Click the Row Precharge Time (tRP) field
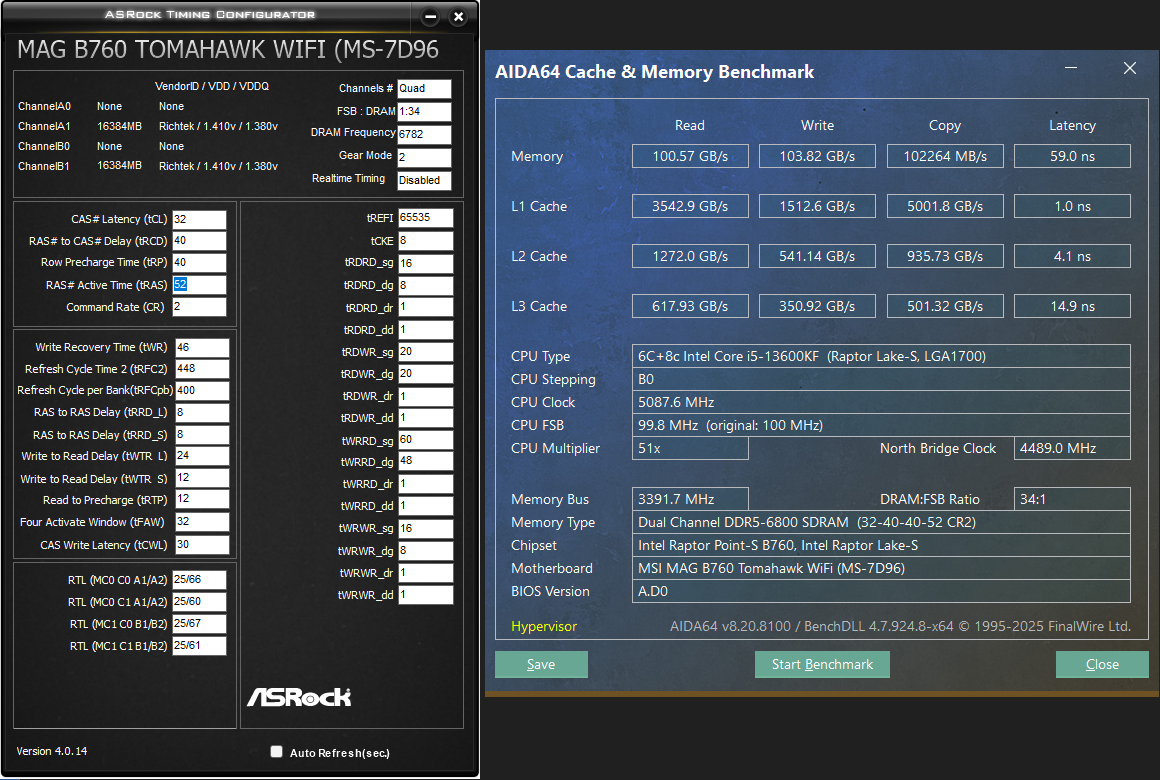This screenshot has height=780, width=1160. tap(199, 263)
